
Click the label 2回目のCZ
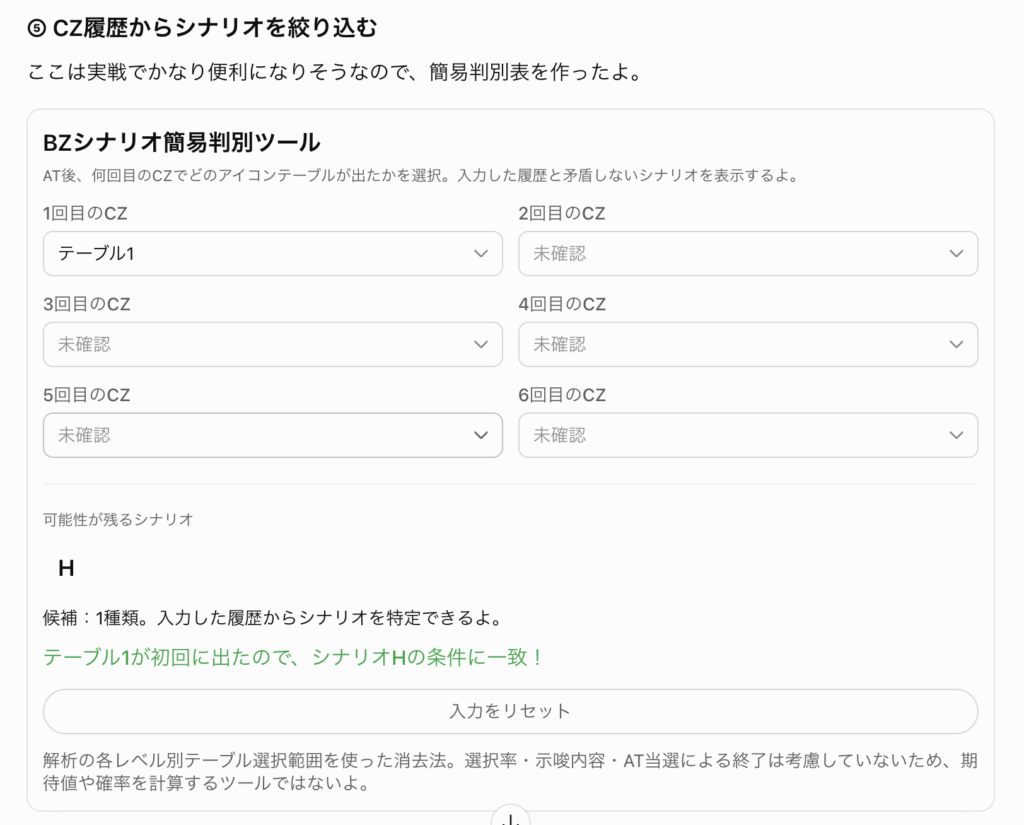click(562, 214)
